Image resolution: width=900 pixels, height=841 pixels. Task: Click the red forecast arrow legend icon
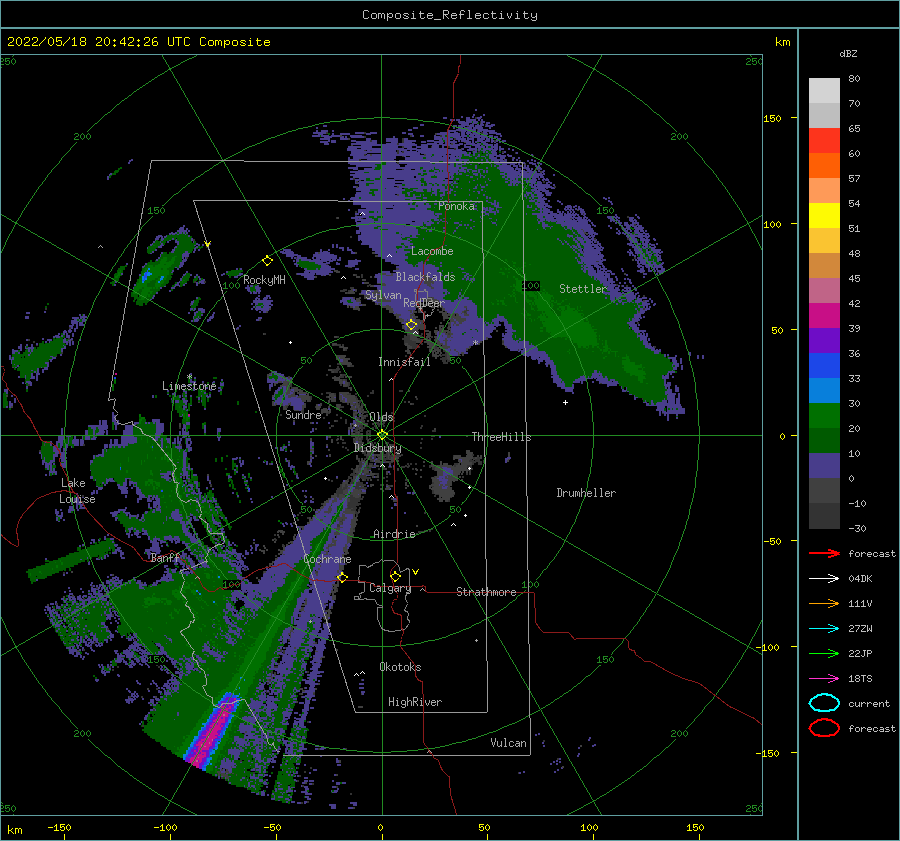[824, 553]
